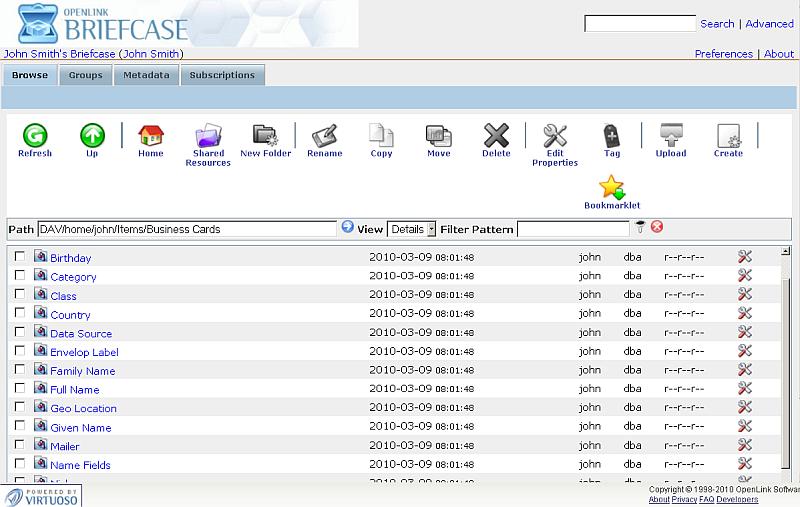
Task: Open Shared Resources
Action: click(208, 136)
